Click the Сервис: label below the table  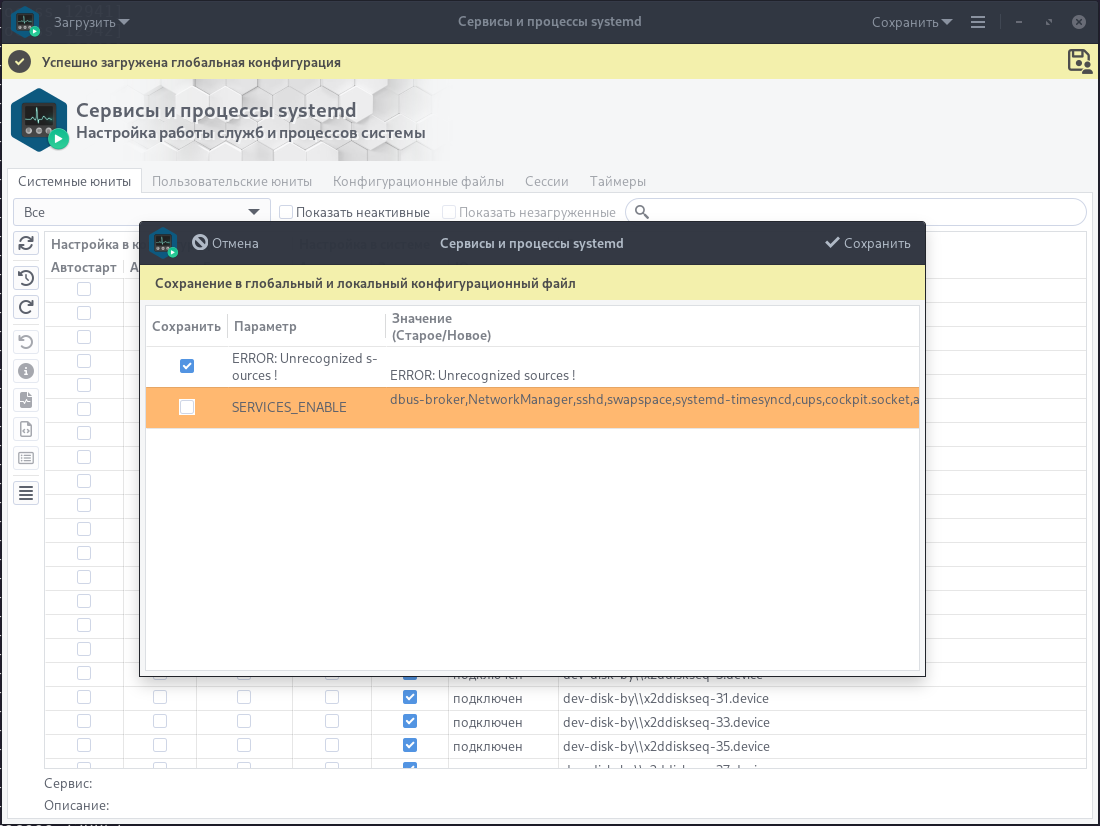point(68,783)
